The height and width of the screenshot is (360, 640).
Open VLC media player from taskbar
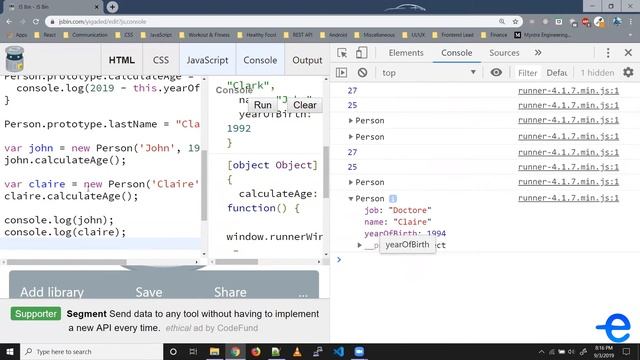(297, 351)
